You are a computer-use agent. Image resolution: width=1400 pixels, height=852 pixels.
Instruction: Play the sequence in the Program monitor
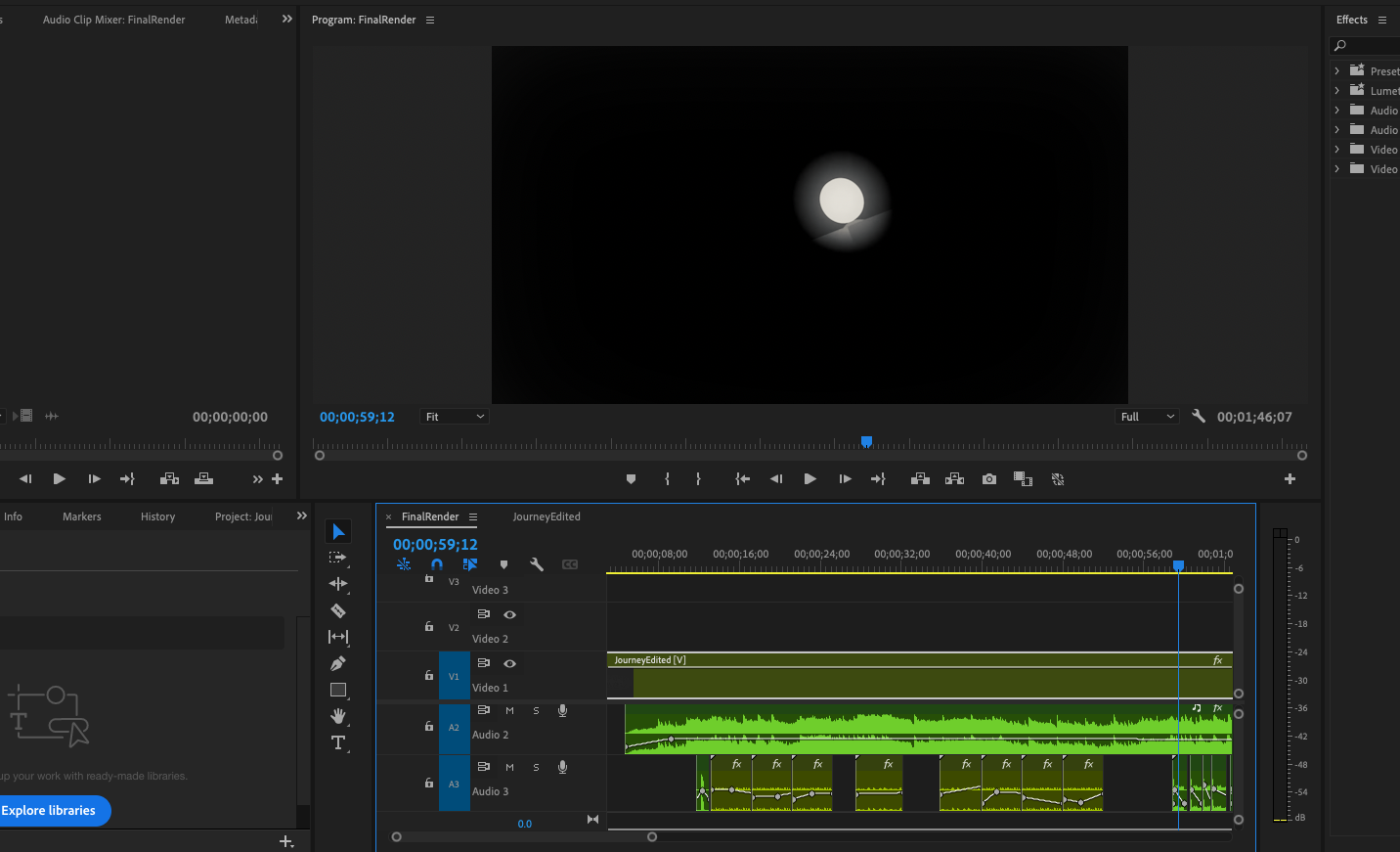point(809,479)
